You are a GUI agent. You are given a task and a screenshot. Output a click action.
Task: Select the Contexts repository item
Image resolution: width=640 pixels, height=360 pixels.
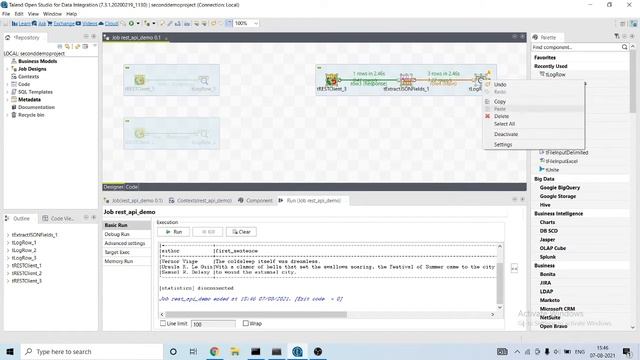click(28, 77)
